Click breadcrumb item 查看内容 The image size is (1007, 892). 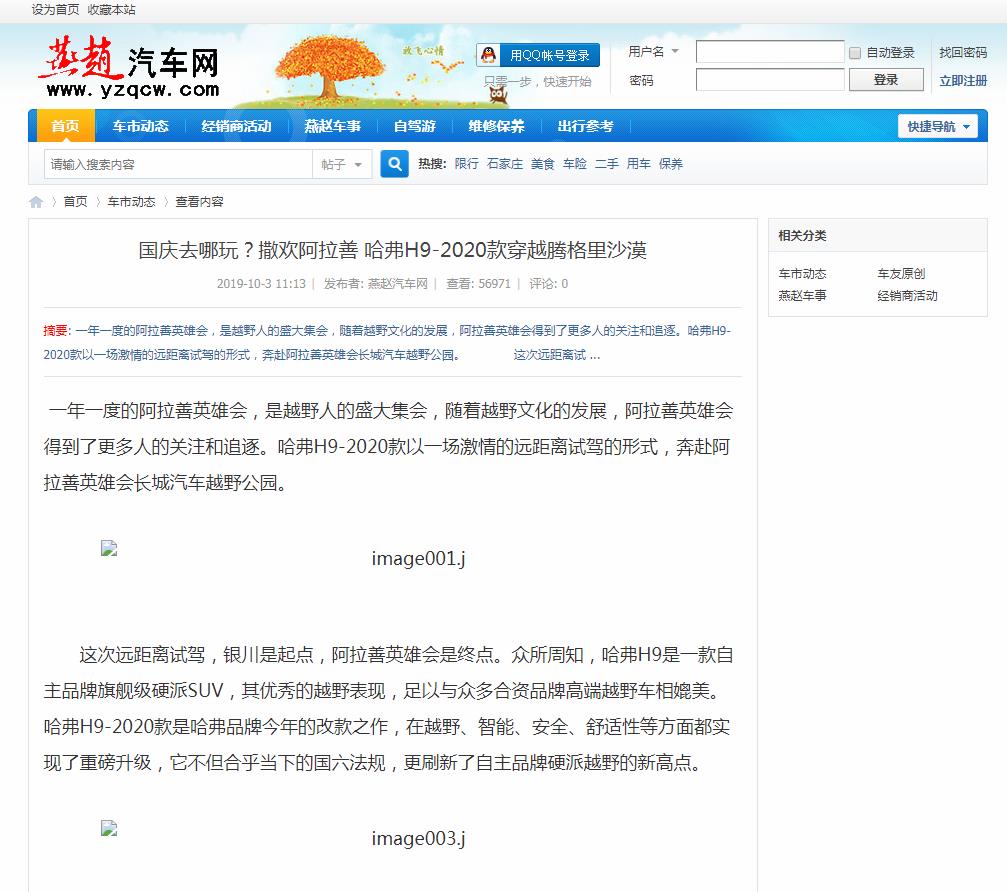[x=200, y=202]
